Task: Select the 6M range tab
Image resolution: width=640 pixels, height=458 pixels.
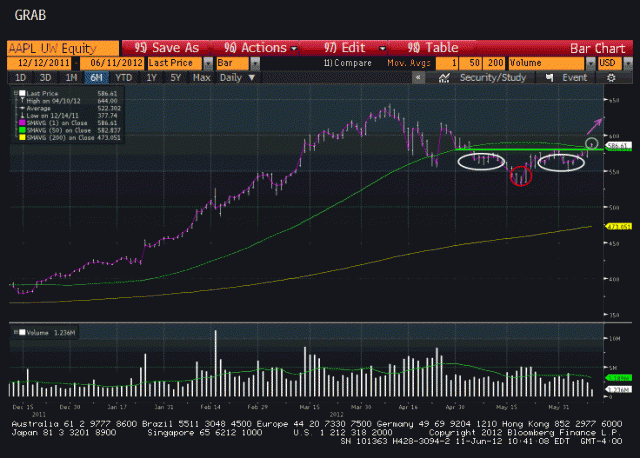Action: [96, 78]
